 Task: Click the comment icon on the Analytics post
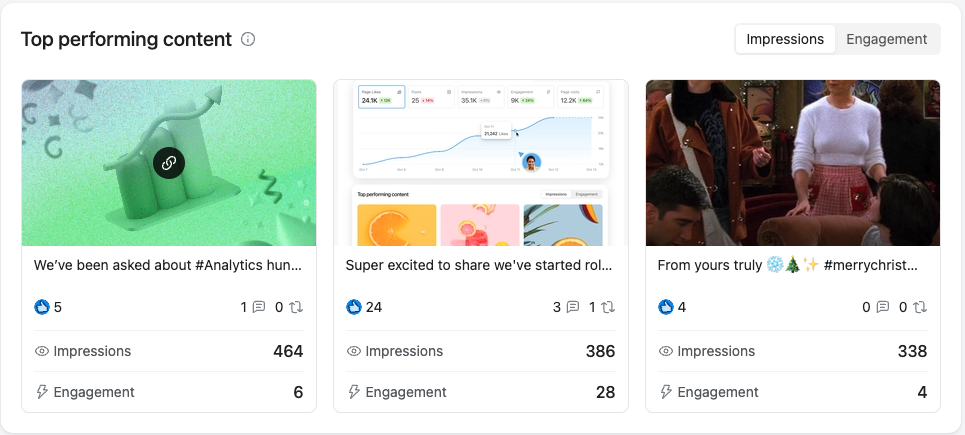click(x=259, y=307)
